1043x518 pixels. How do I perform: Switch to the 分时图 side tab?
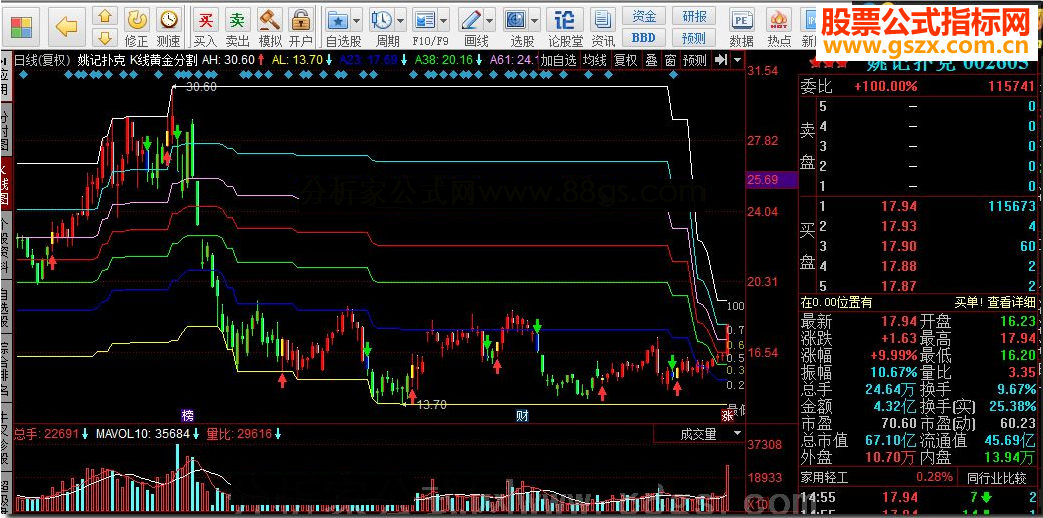[5, 130]
